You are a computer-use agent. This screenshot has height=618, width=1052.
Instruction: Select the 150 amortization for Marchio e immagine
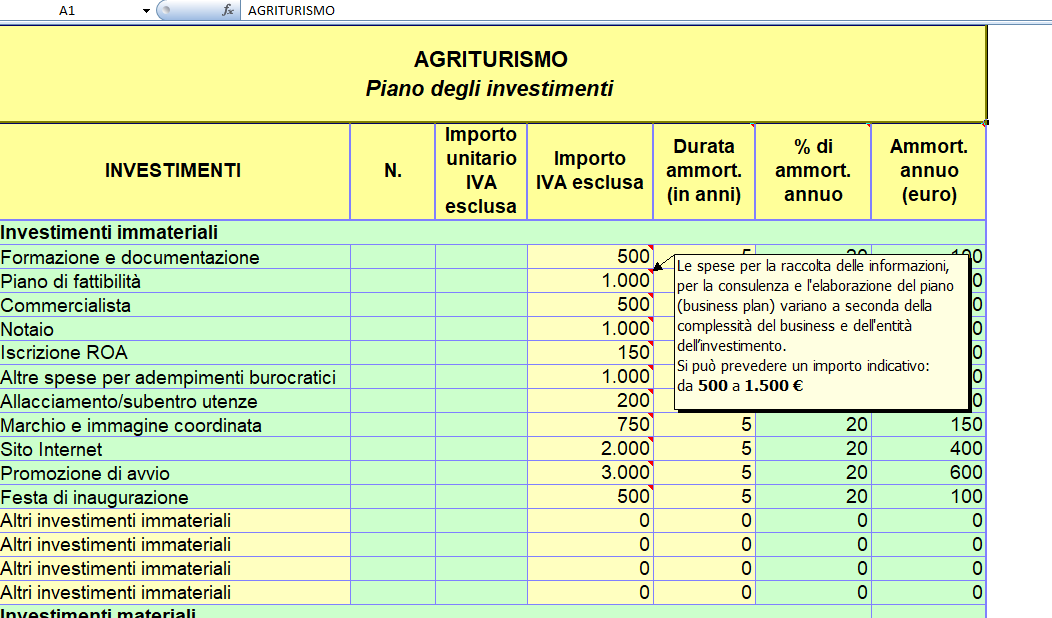click(x=929, y=425)
